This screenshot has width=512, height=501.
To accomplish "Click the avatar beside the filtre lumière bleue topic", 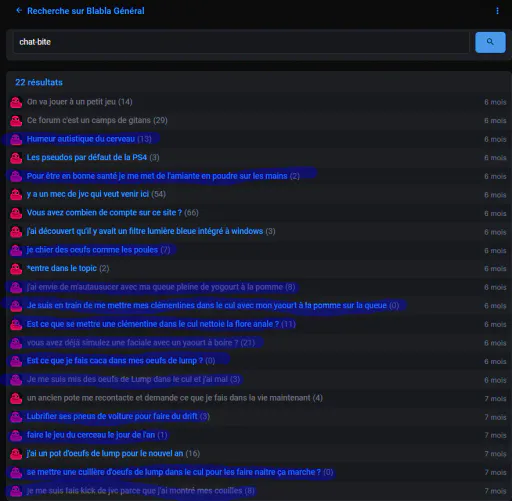I will click(x=16, y=231).
